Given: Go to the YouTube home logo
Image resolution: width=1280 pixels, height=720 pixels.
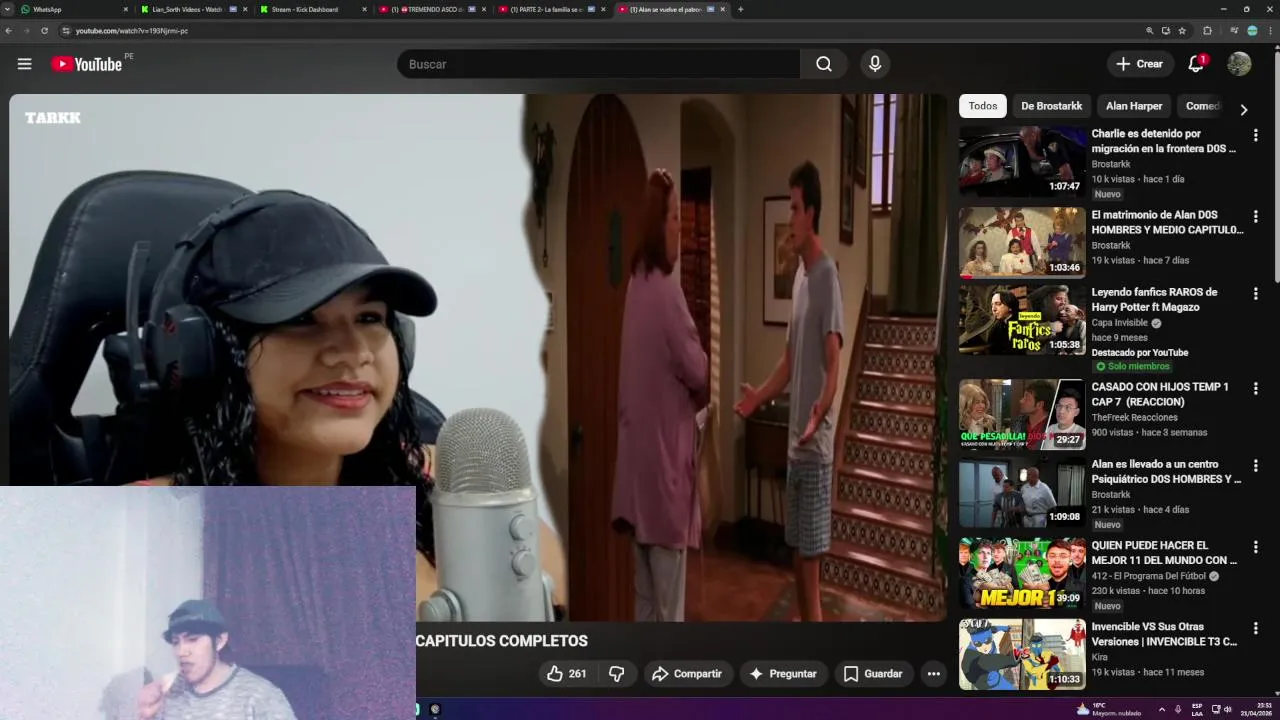Looking at the screenshot, I should 87,64.
